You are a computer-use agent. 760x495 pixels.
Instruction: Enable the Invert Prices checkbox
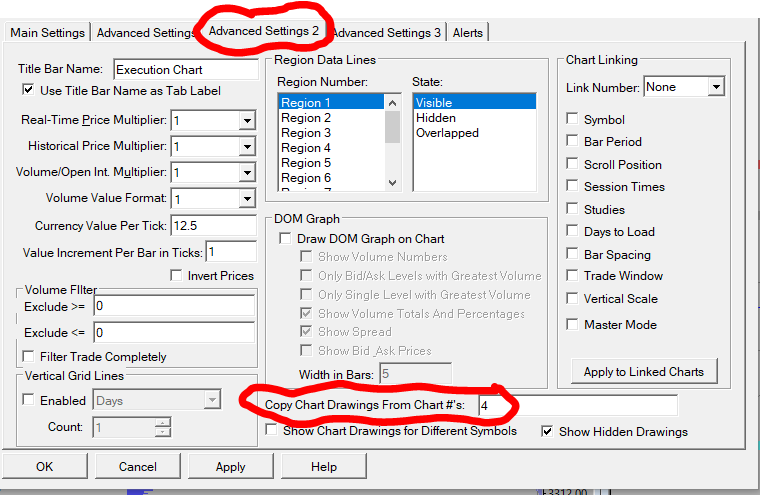pyautogui.click(x=177, y=276)
